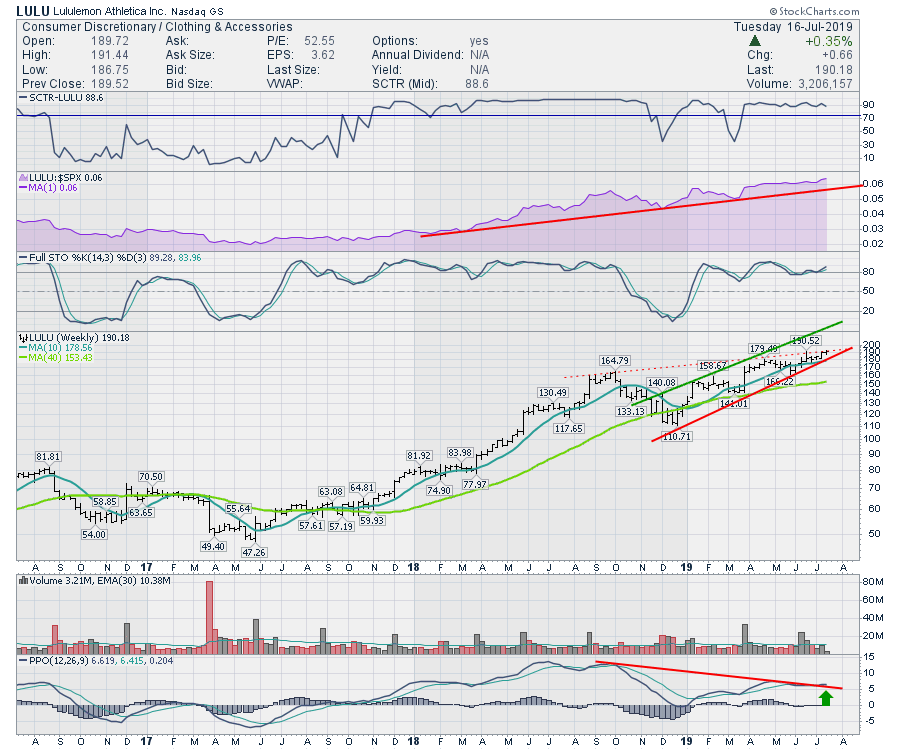Click the High value 191.44
The height and width of the screenshot is (750, 900).
tap(110, 55)
